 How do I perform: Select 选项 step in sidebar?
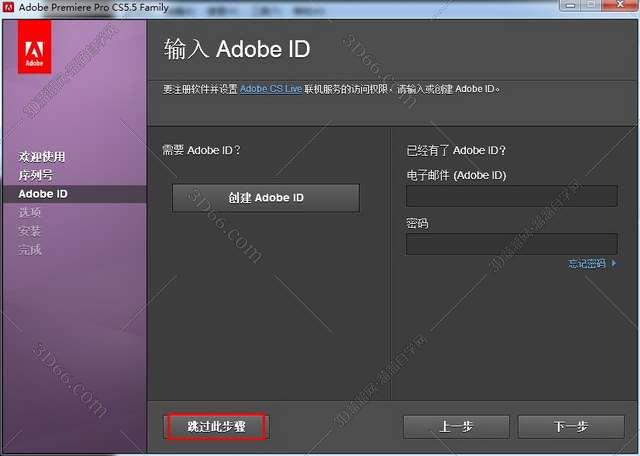(29, 212)
